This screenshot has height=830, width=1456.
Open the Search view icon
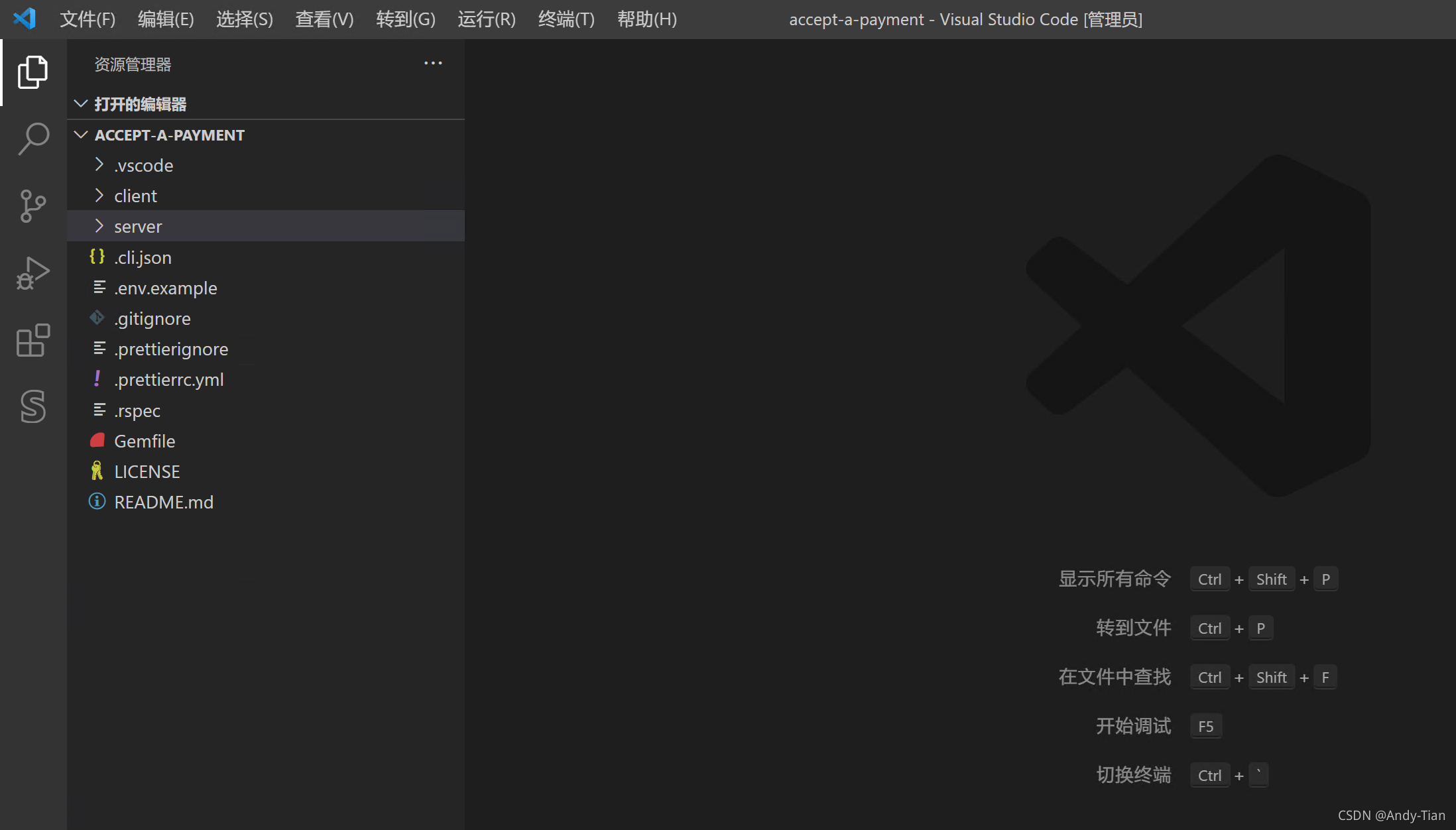(32, 139)
